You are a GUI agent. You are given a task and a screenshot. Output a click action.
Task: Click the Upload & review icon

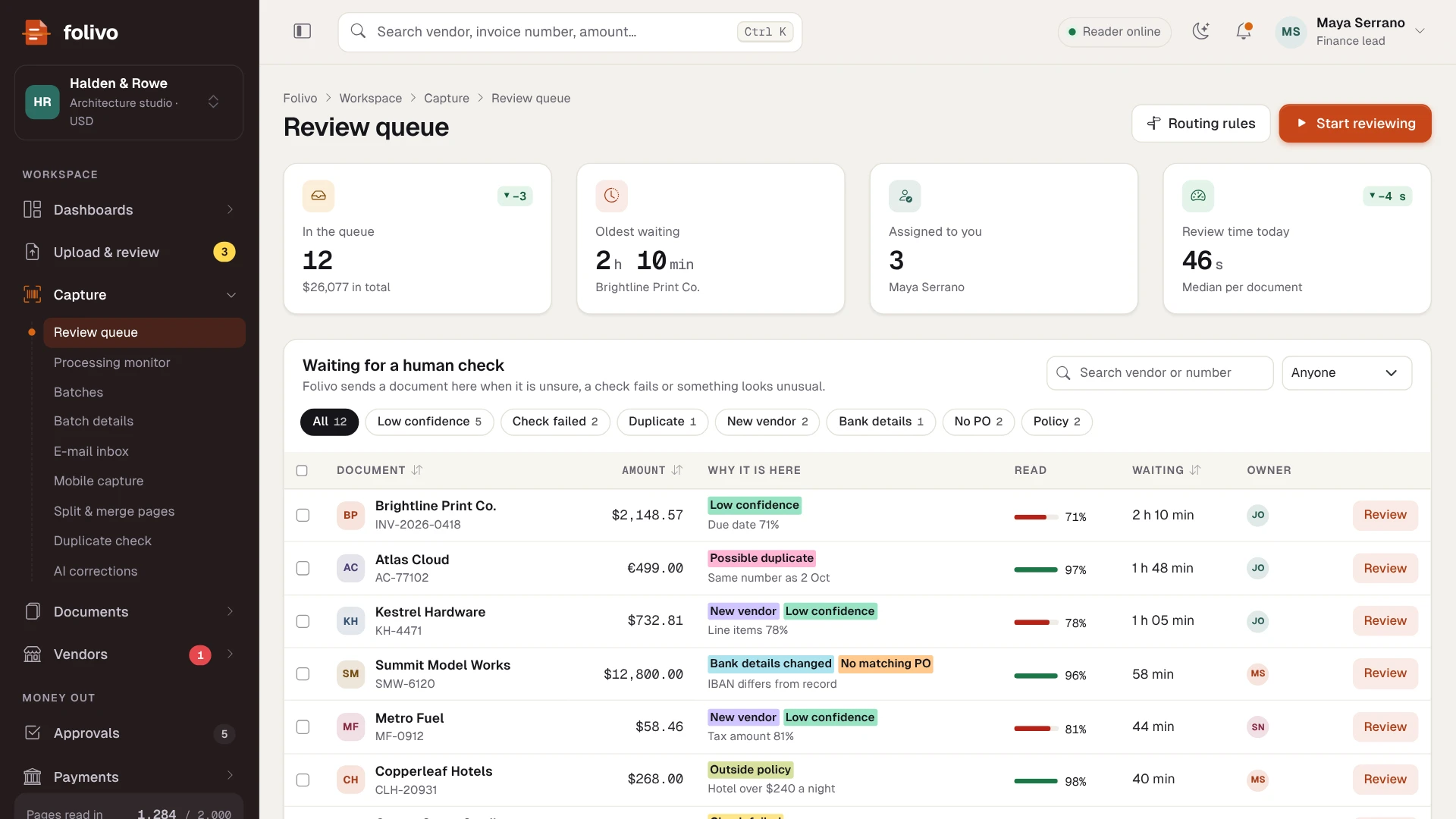[33, 253]
